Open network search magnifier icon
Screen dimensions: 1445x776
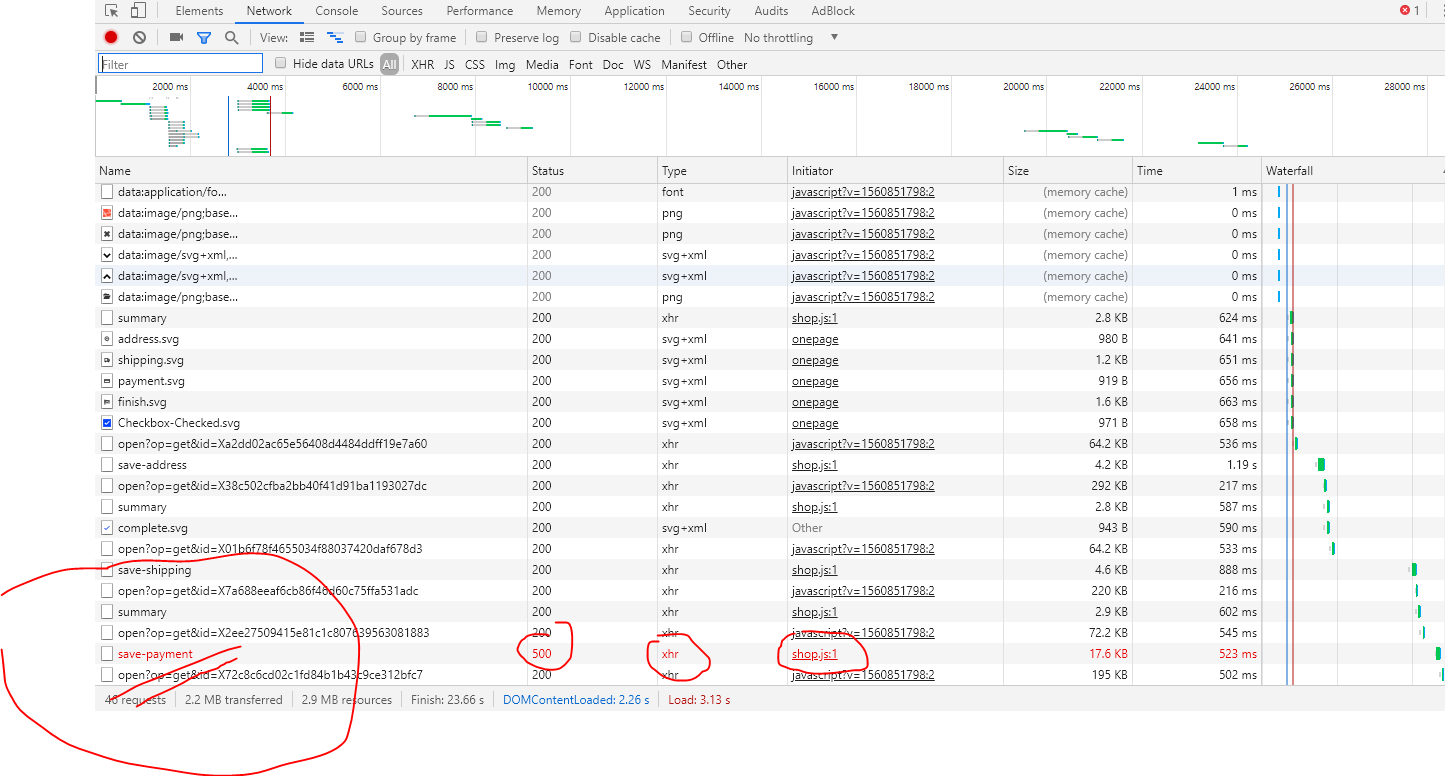click(x=232, y=37)
